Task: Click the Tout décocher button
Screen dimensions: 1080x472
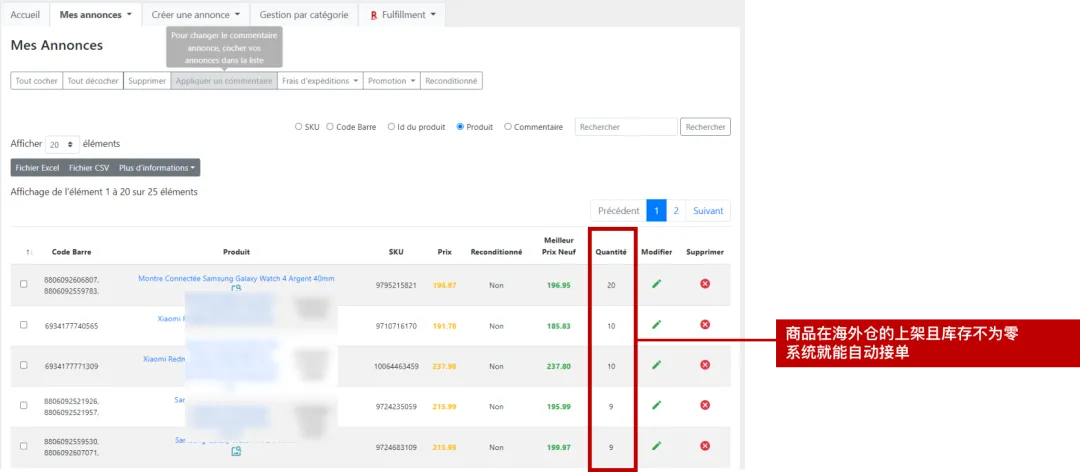Action: (x=93, y=81)
